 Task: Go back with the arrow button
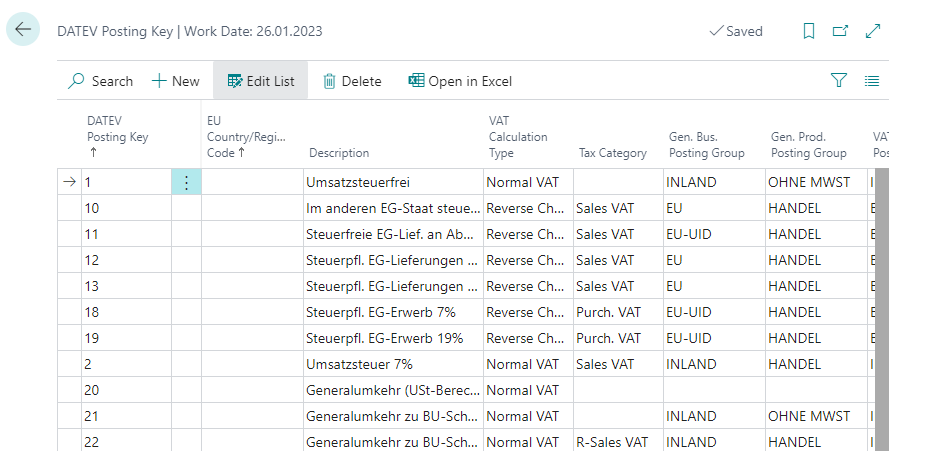(x=23, y=29)
